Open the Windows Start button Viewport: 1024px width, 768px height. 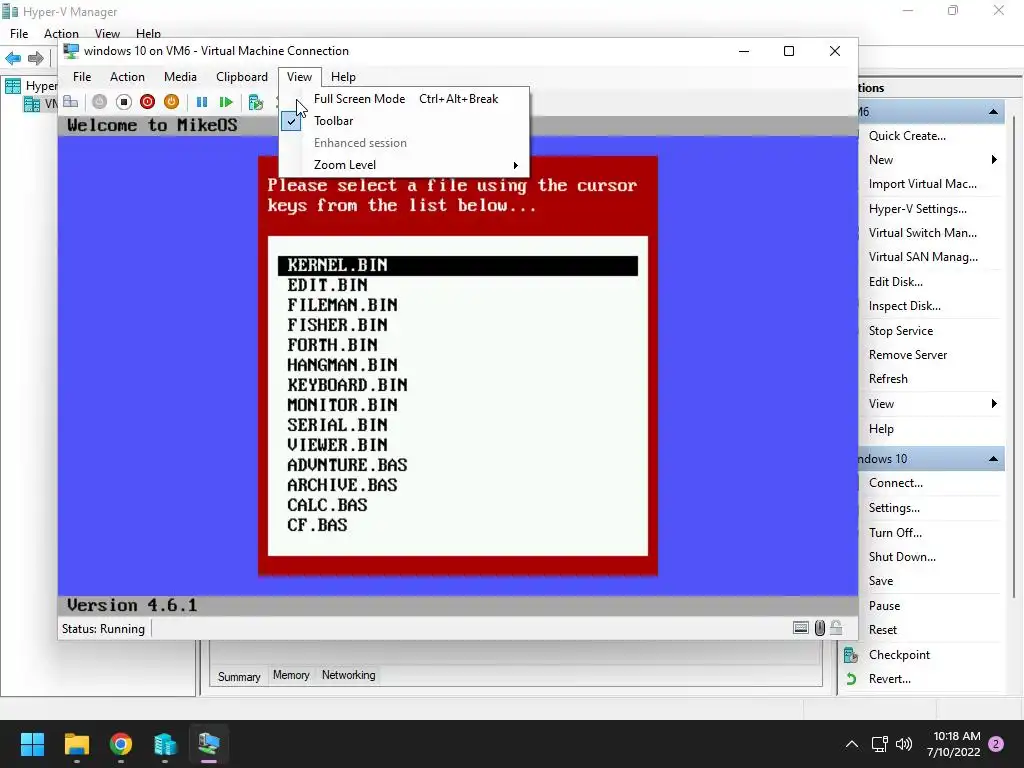click(x=32, y=744)
